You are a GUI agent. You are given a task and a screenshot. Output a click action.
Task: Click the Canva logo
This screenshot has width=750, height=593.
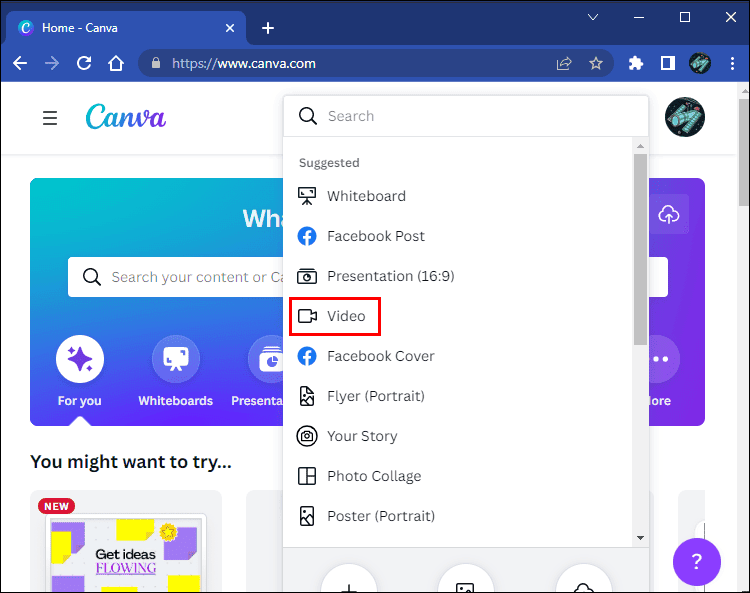click(126, 117)
